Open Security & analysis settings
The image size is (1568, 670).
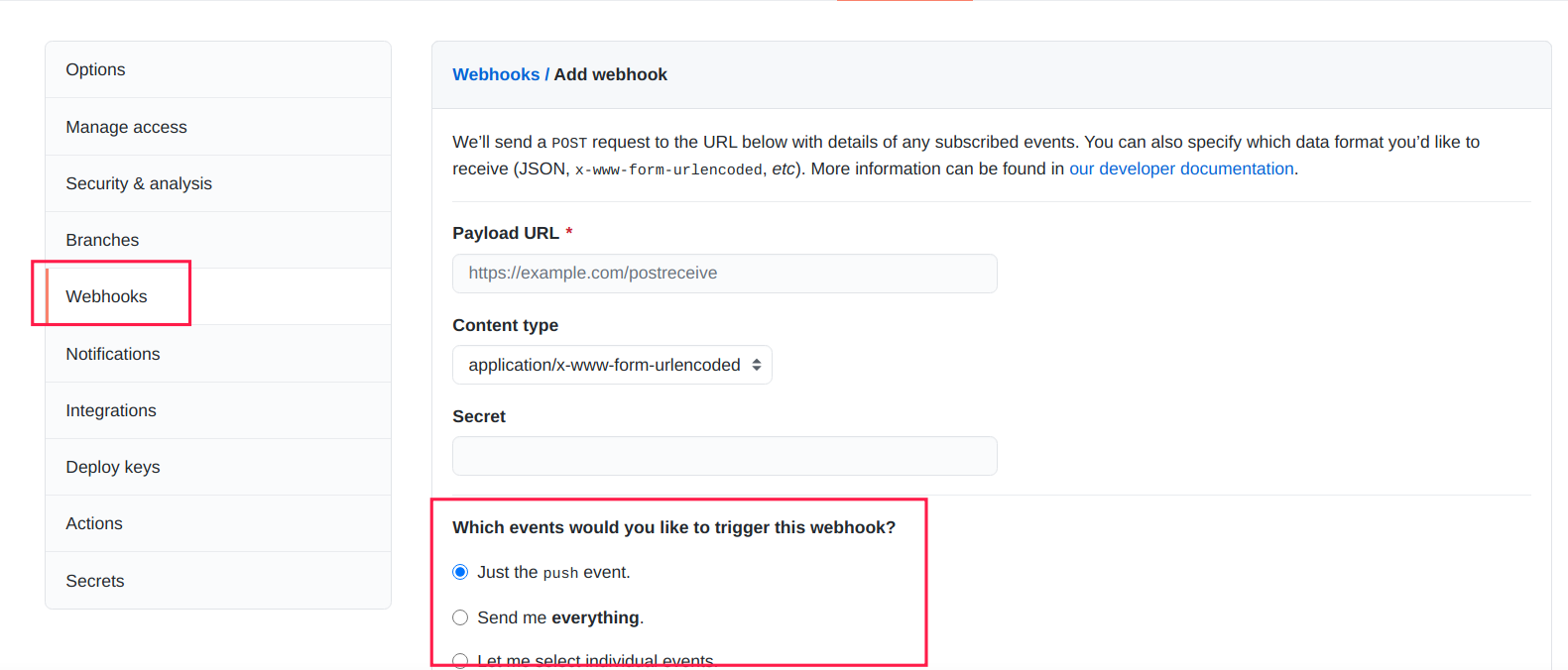(x=138, y=182)
